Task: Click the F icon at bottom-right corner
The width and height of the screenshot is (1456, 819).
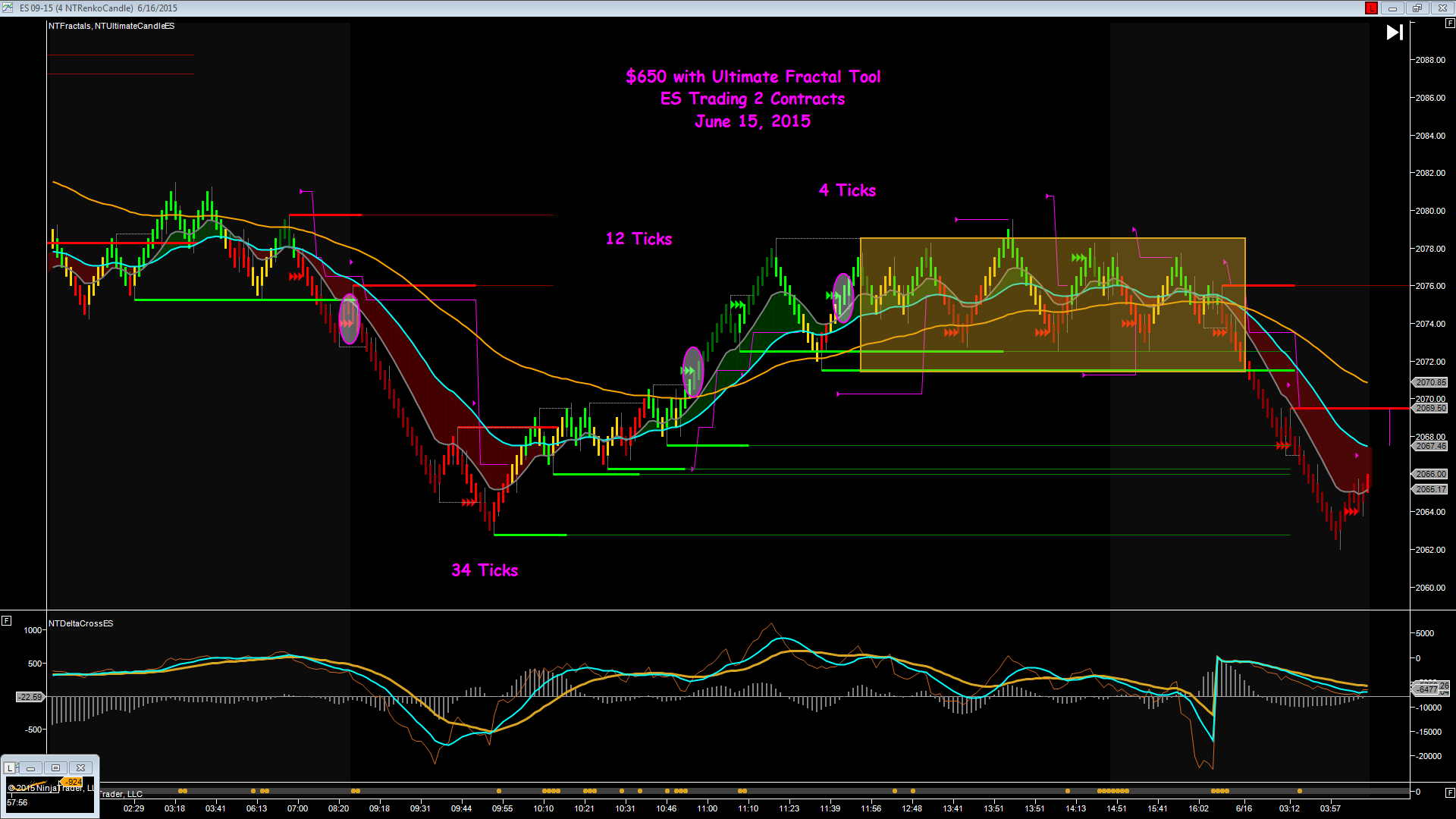Action: pyautogui.click(x=1449, y=793)
